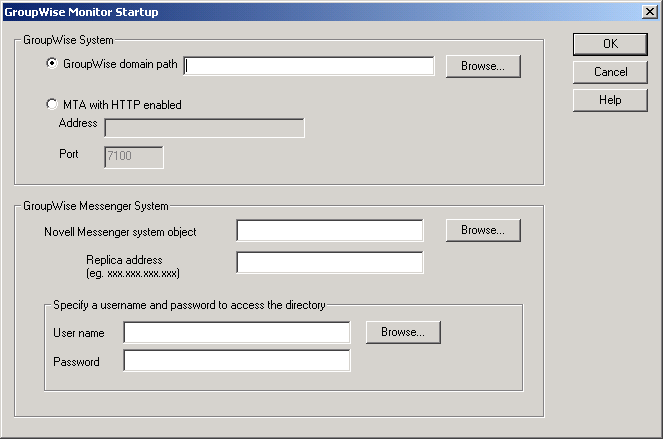Click the GroupWise Monitor Startup title bar
This screenshot has width=663, height=439.
coord(300,11)
